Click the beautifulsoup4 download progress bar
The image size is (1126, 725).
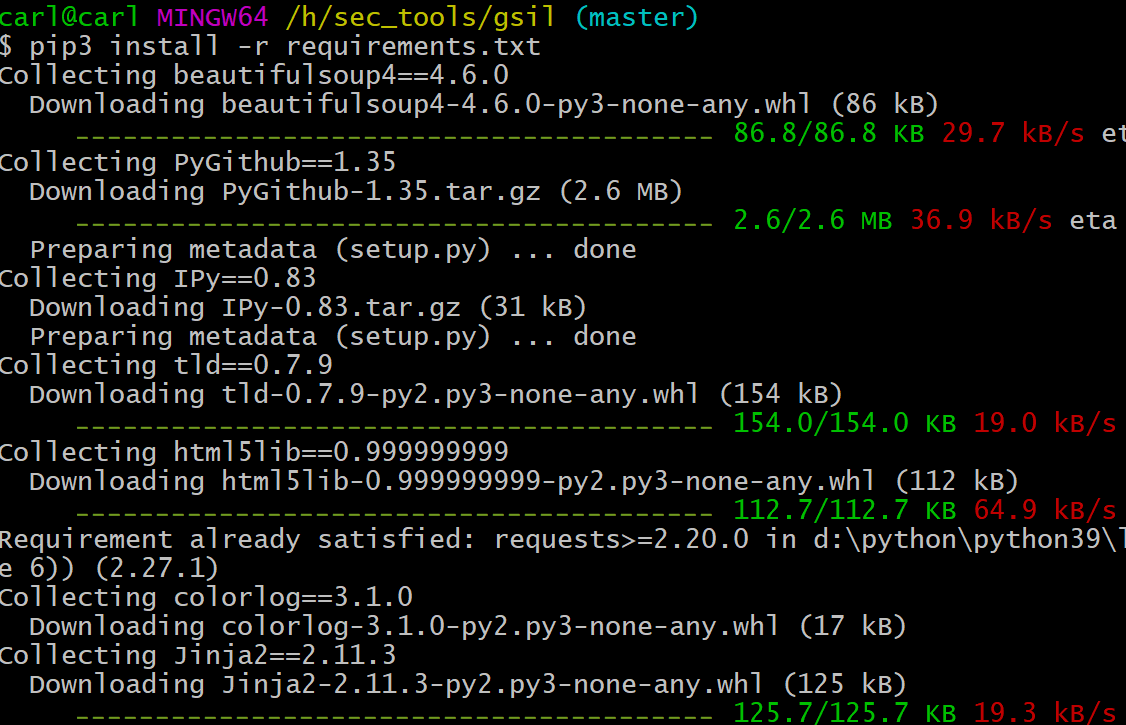click(x=394, y=137)
